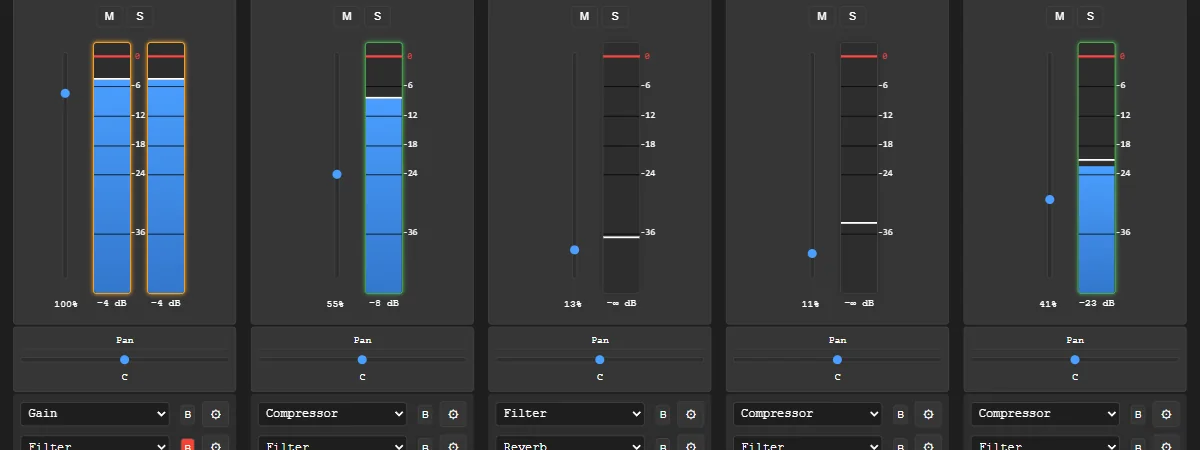Image resolution: width=1200 pixels, height=450 pixels.
Task: Click the empty meter on the 11% channel
Action: [x=859, y=168]
